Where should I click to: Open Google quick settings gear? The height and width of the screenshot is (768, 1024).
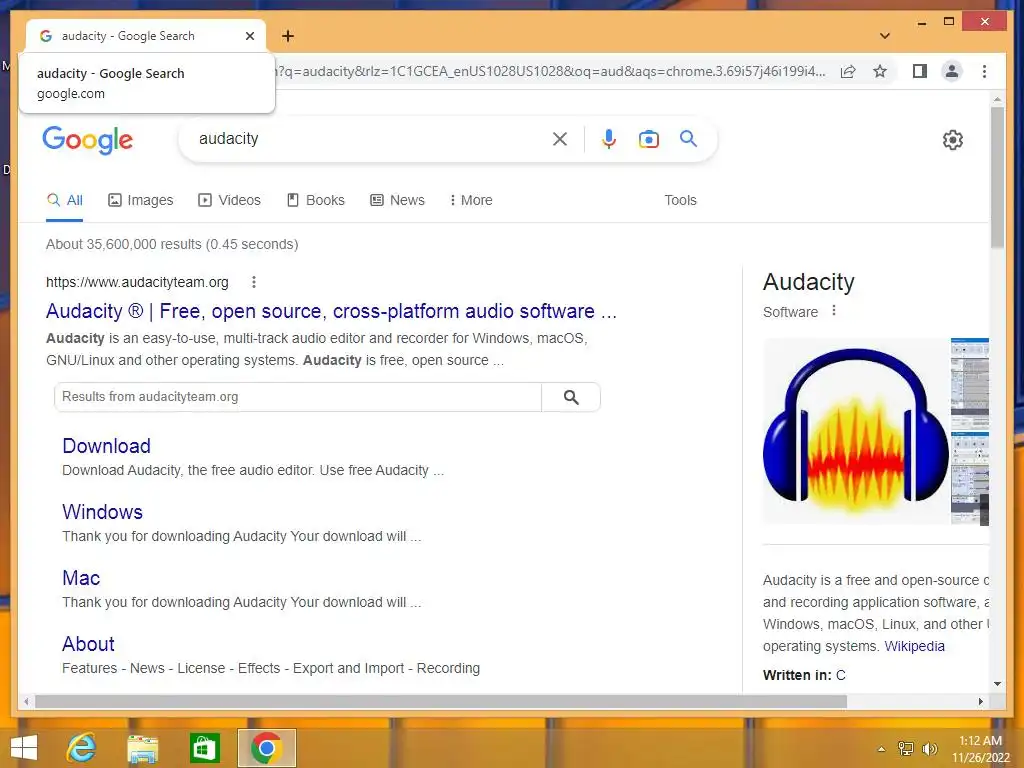point(953,140)
